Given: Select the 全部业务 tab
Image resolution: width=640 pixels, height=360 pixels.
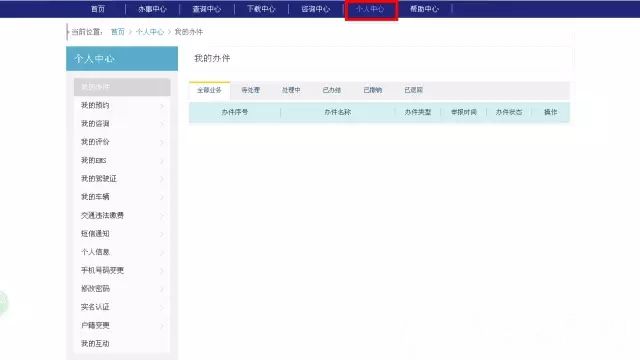Looking at the screenshot, I should click(209, 90).
